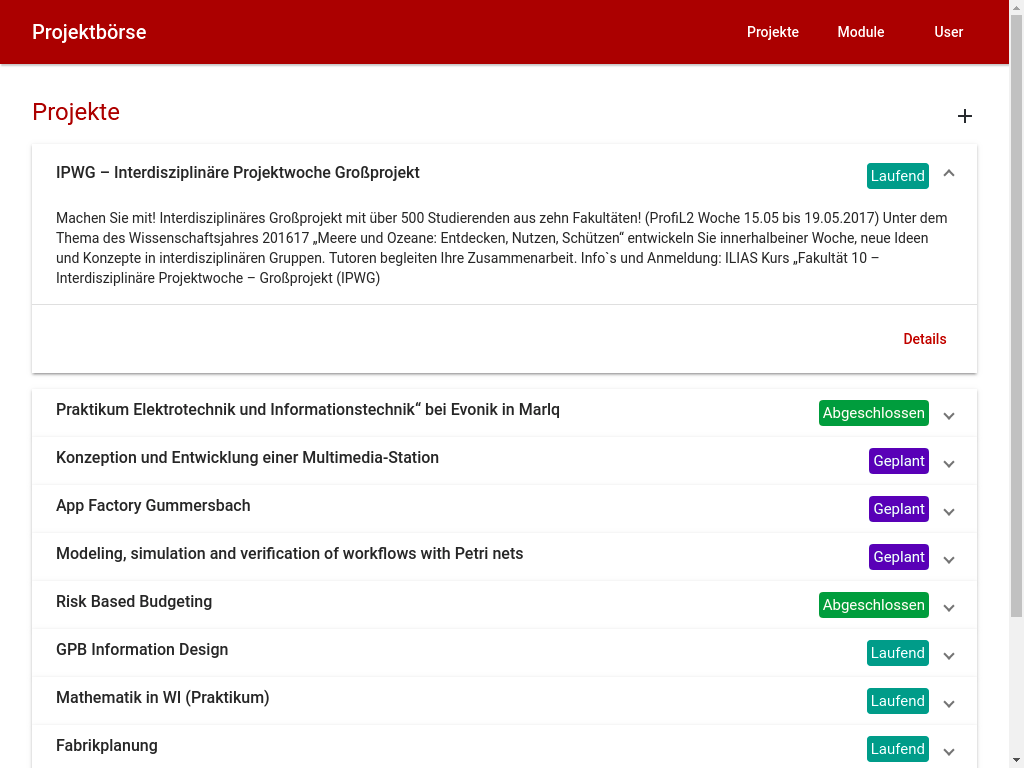Screen dimensions: 1024x768
Task: Select App Factory Gummersbach title
Action: [x=153, y=505]
